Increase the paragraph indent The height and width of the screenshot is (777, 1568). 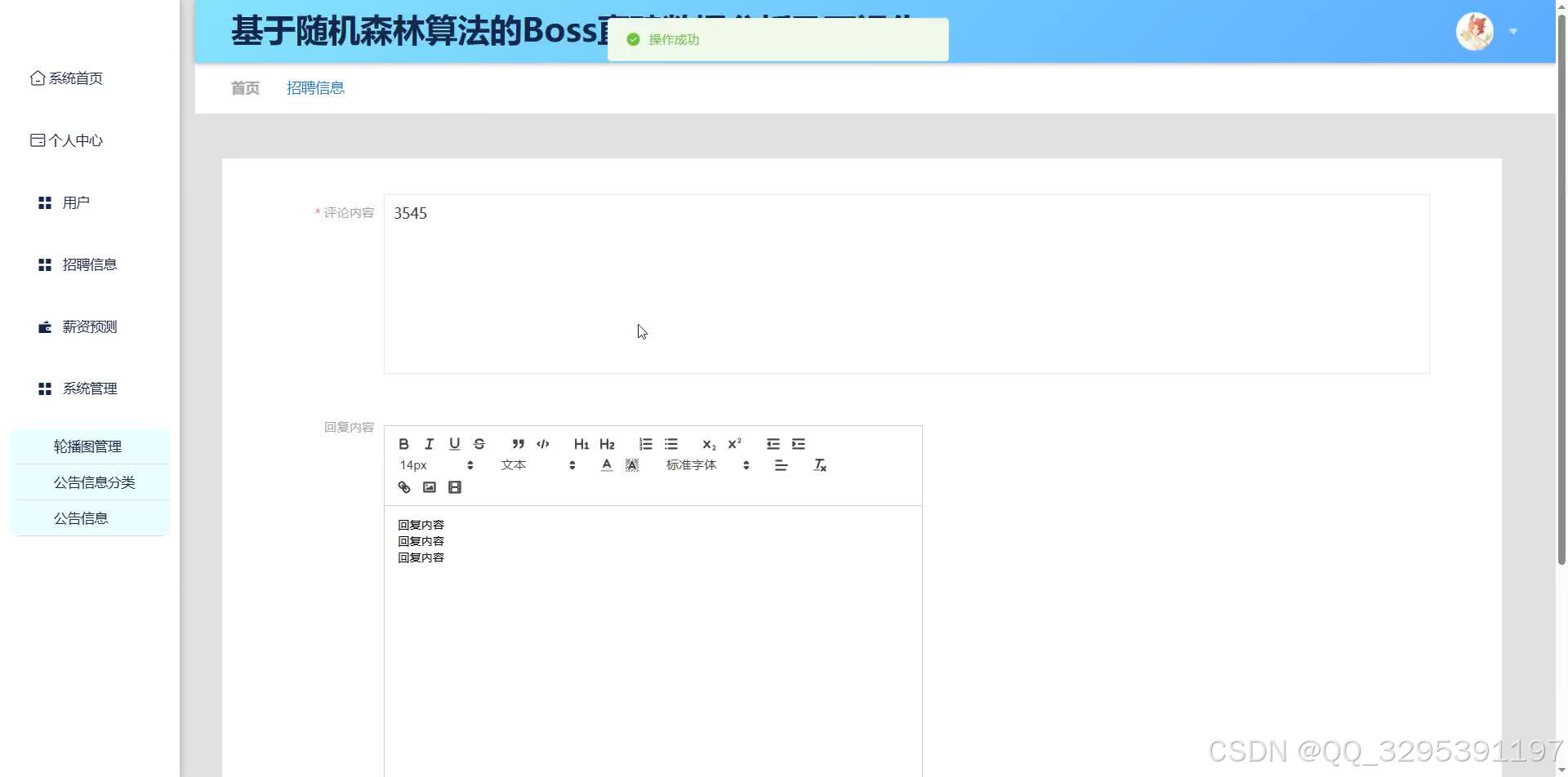pyautogui.click(x=799, y=444)
